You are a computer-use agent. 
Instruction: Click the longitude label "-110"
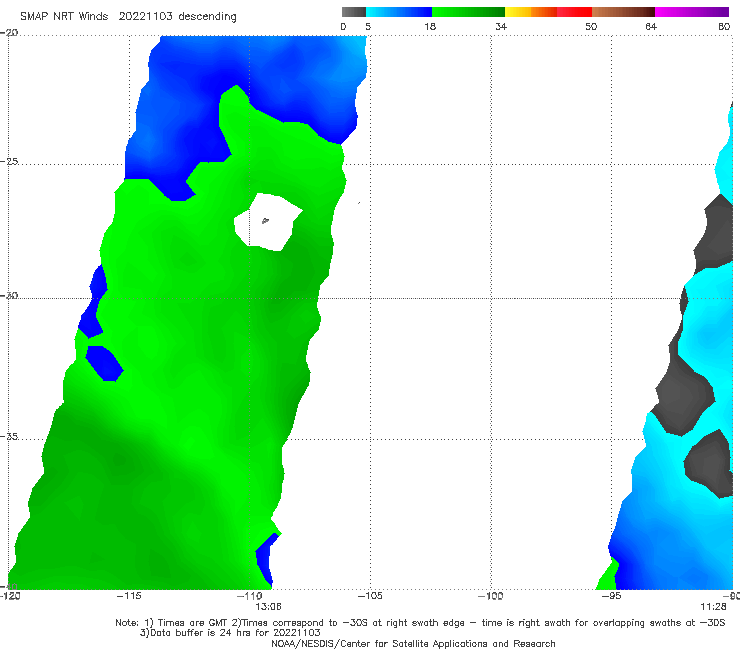coord(250,596)
